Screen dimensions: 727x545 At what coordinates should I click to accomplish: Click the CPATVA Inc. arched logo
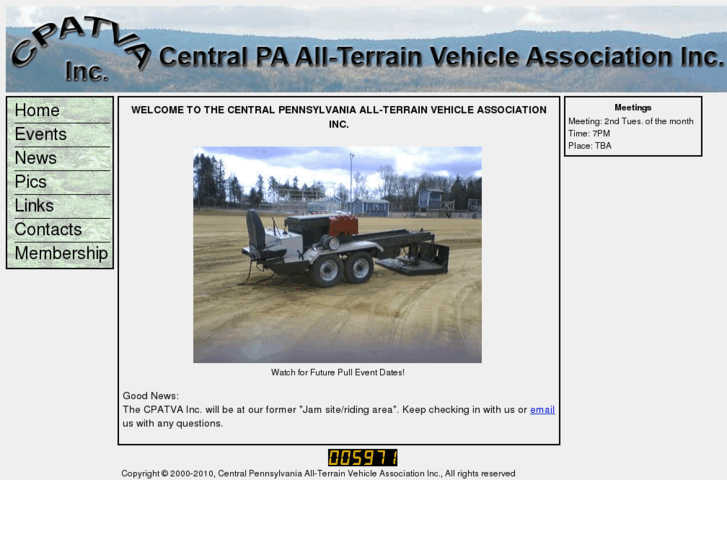pos(80,49)
